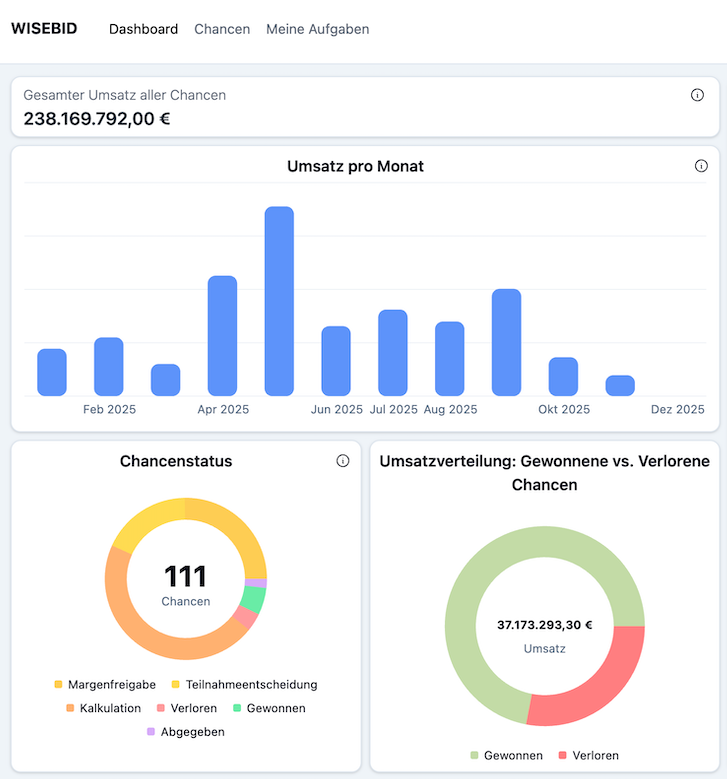Toggle Gewonnen legend in Umsatzverteilung chart

[x=506, y=756]
